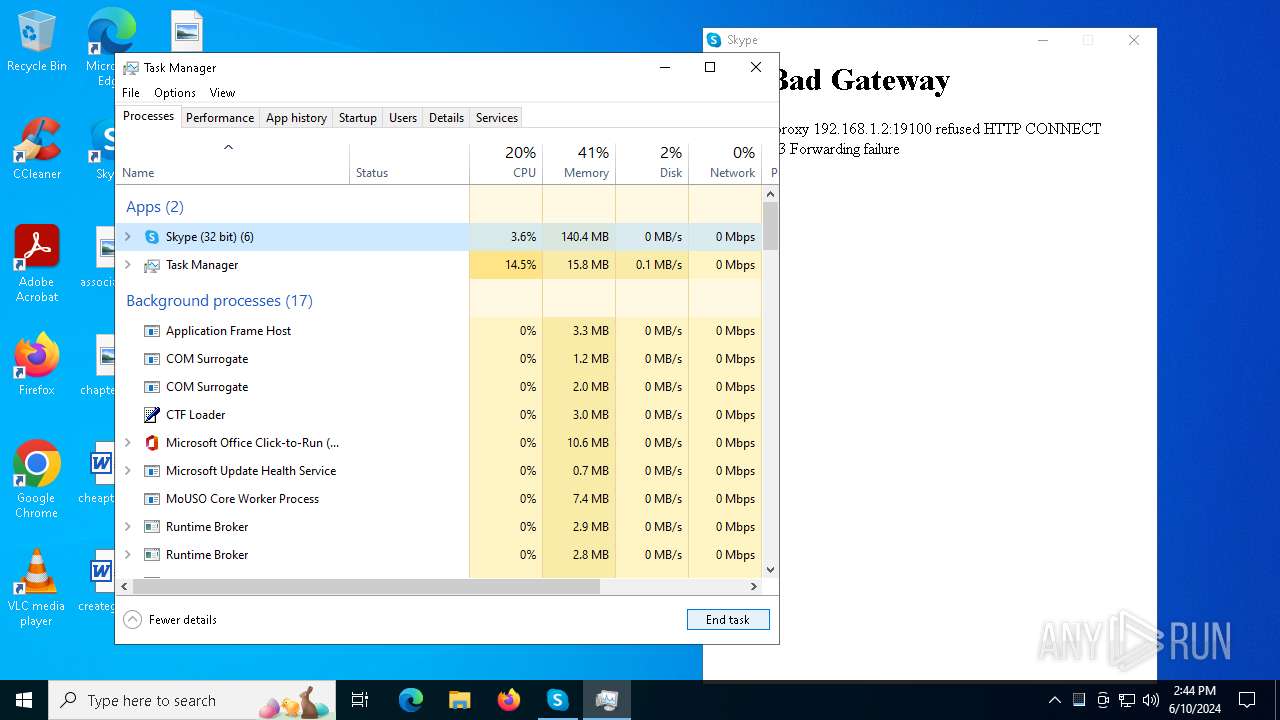The image size is (1280, 720).
Task: Click the Microsoft Update Health Service icon
Action: [x=152, y=471]
